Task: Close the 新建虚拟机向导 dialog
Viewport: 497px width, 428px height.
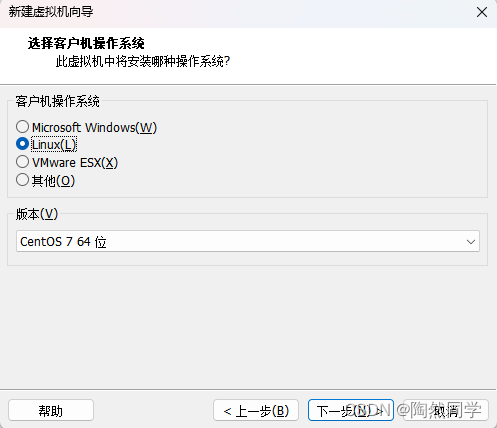Action: [482, 12]
